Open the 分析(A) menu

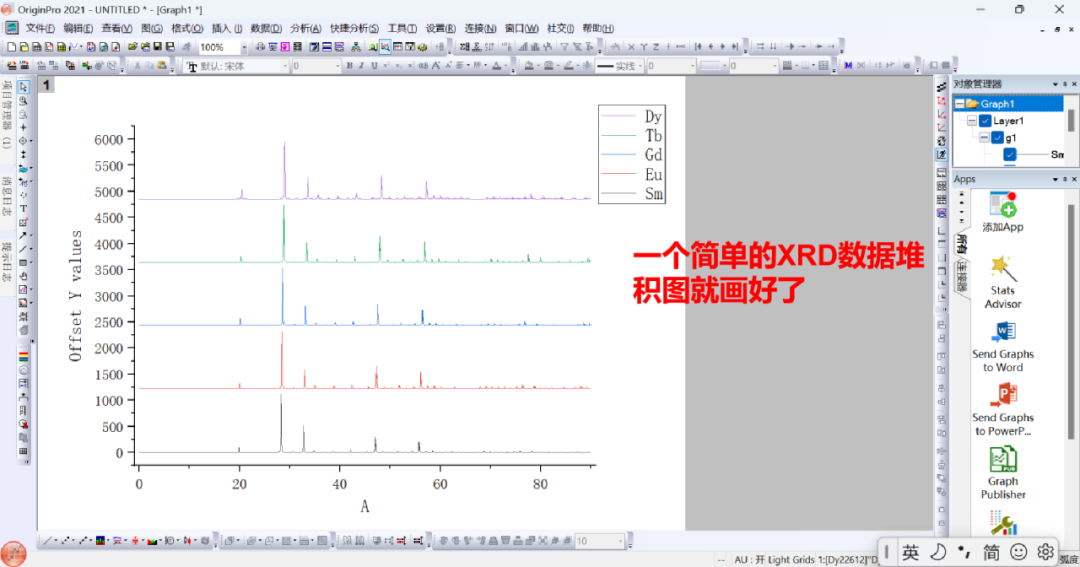click(x=305, y=28)
